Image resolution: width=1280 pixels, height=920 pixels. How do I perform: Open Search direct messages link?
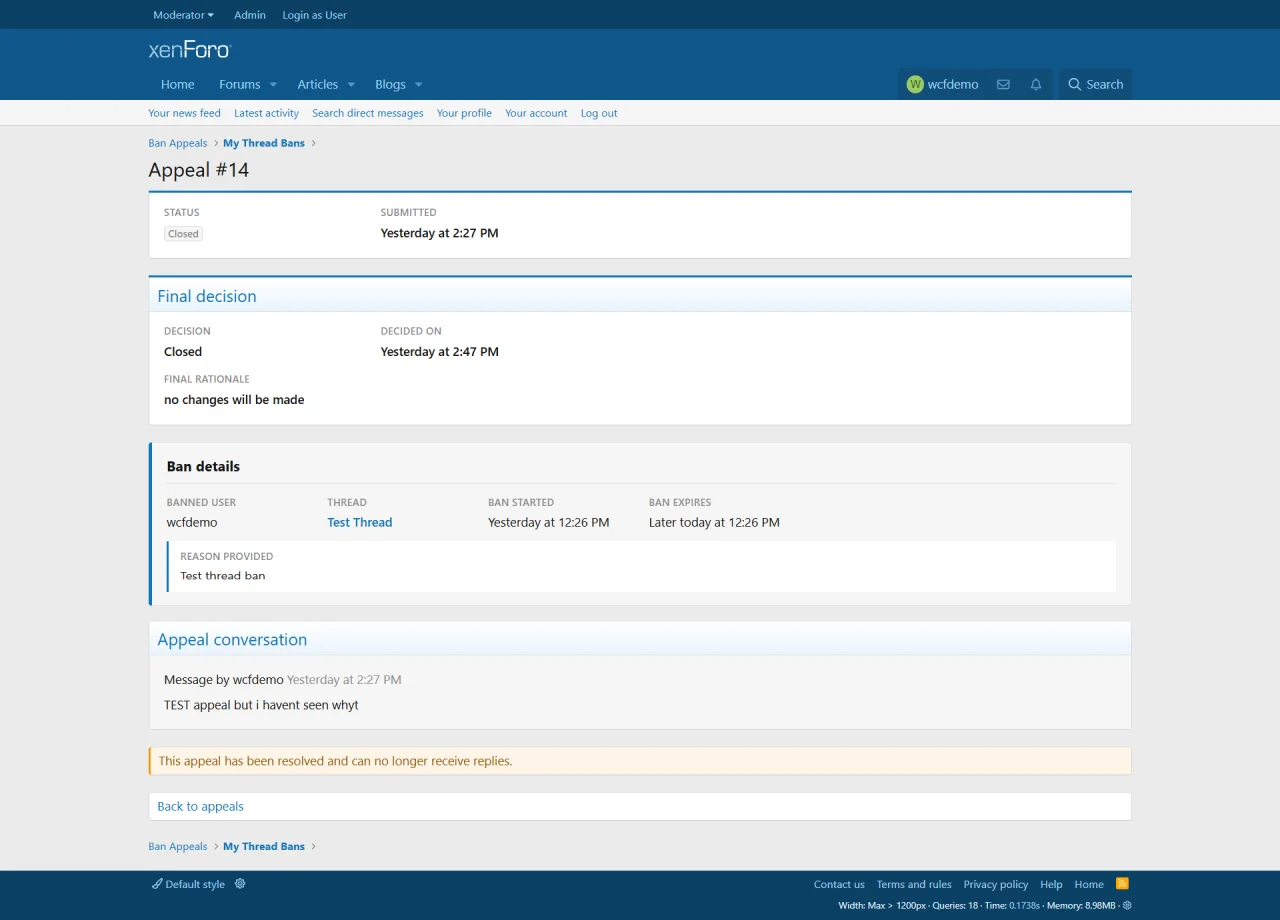(368, 113)
